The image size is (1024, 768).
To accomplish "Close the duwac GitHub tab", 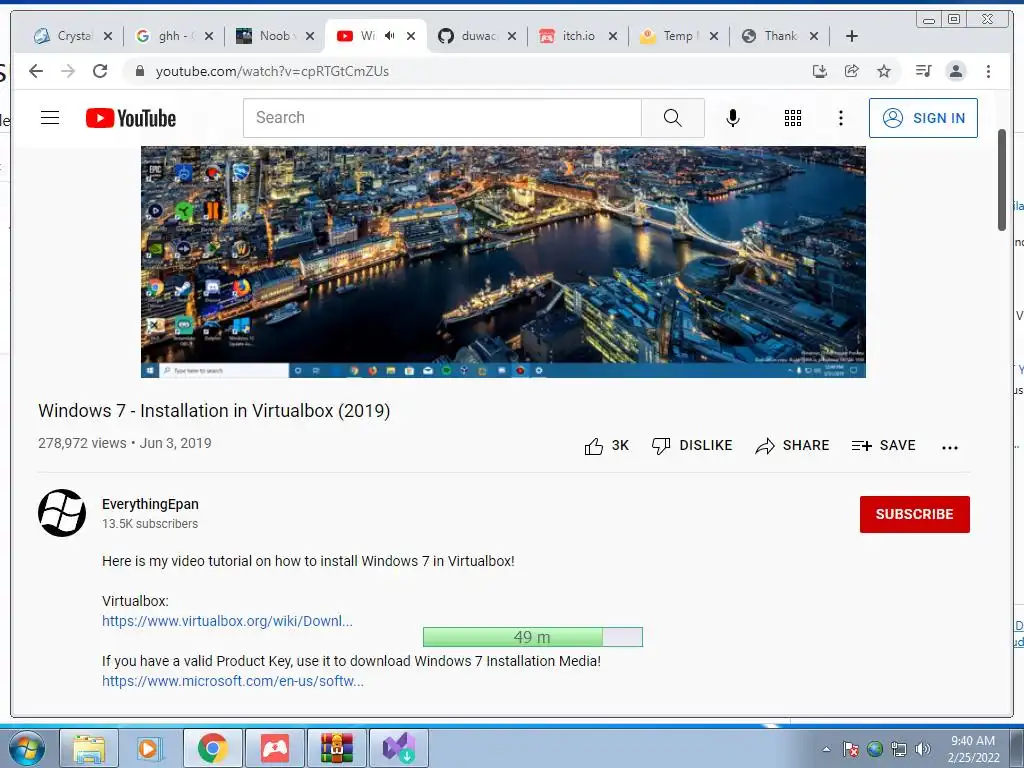I will (512, 36).
